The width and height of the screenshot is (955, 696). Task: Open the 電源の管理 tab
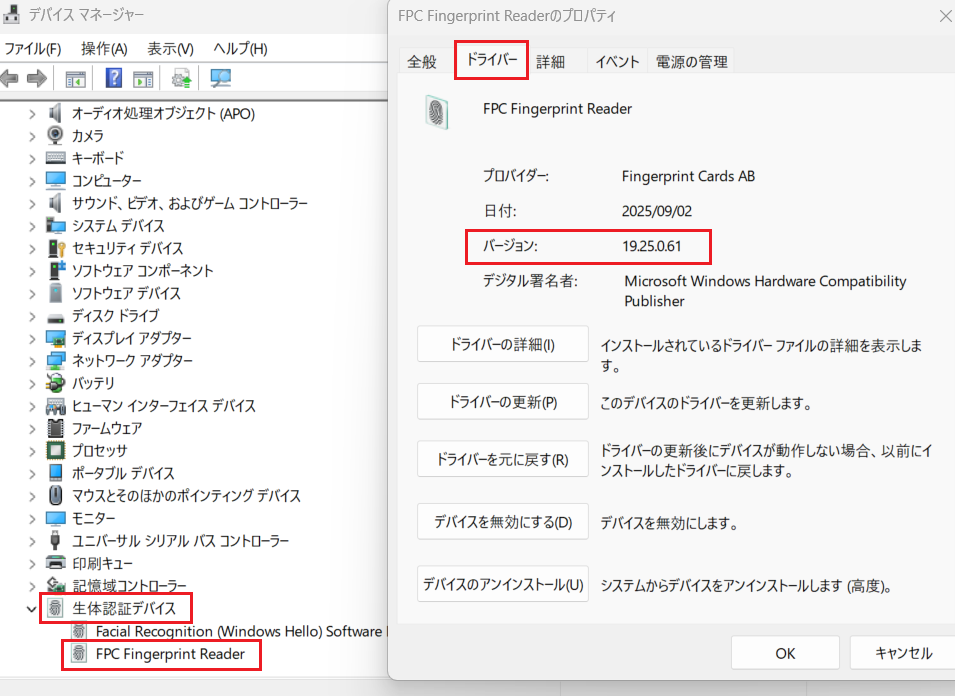click(x=691, y=61)
